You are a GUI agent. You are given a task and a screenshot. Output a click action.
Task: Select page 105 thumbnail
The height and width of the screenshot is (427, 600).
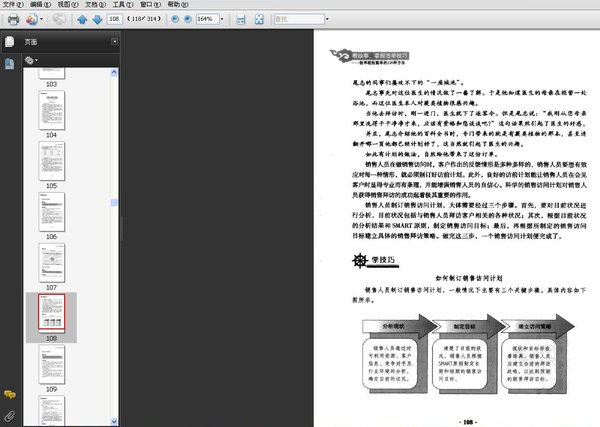pos(52,161)
